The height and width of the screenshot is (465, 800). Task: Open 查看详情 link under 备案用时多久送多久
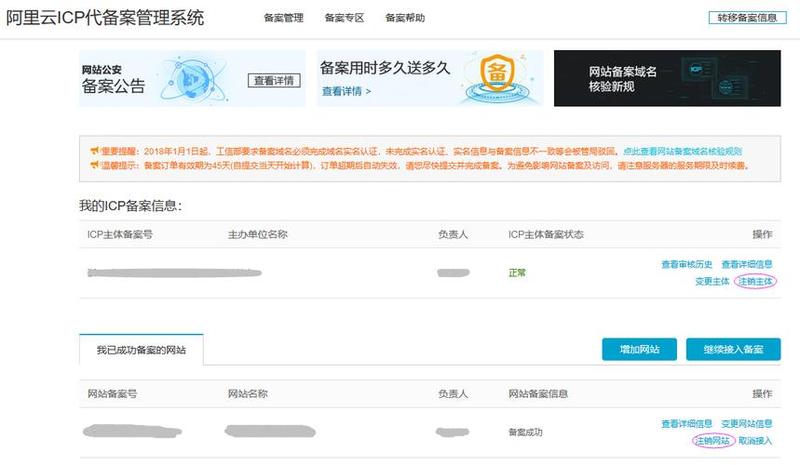tap(346, 91)
